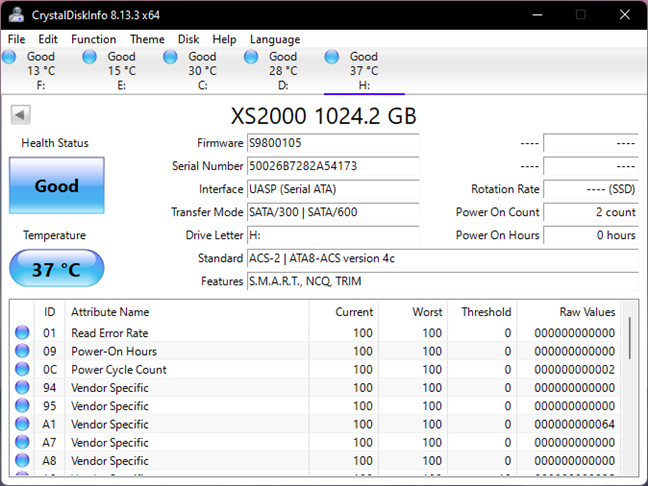Screen dimensions: 648x486
Task: Click status orb for Power-On Hours row
Action: point(22,351)
